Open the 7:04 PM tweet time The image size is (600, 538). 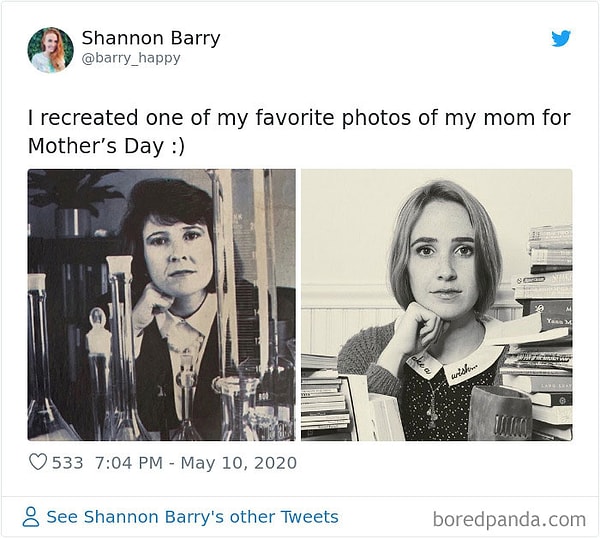[x=128, y=462]
